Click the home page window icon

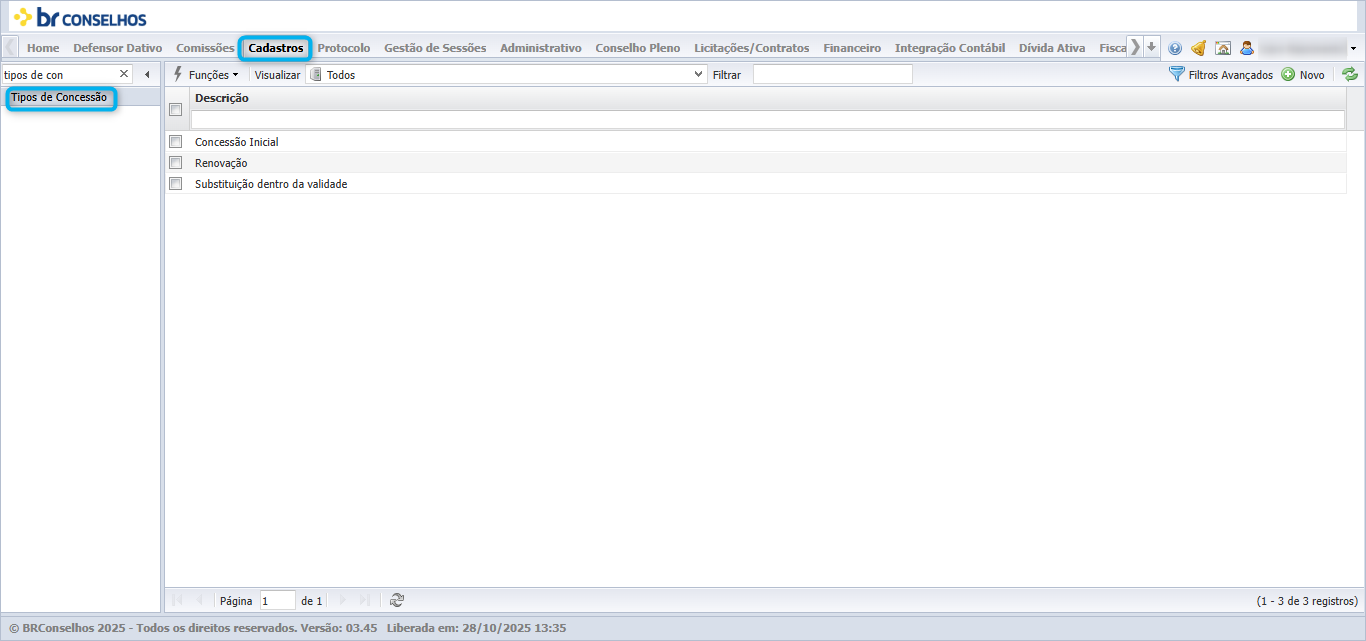coord(1222,48)
